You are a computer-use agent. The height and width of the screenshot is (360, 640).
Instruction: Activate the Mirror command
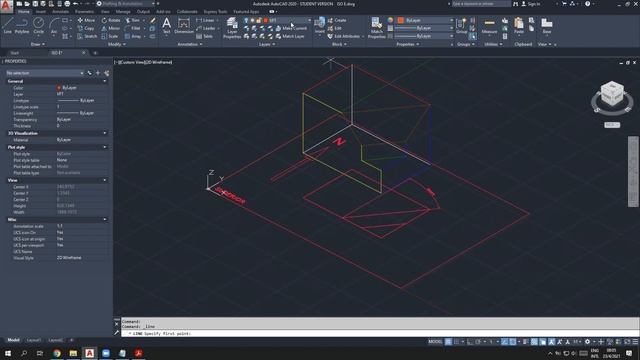tap(111, 28)
